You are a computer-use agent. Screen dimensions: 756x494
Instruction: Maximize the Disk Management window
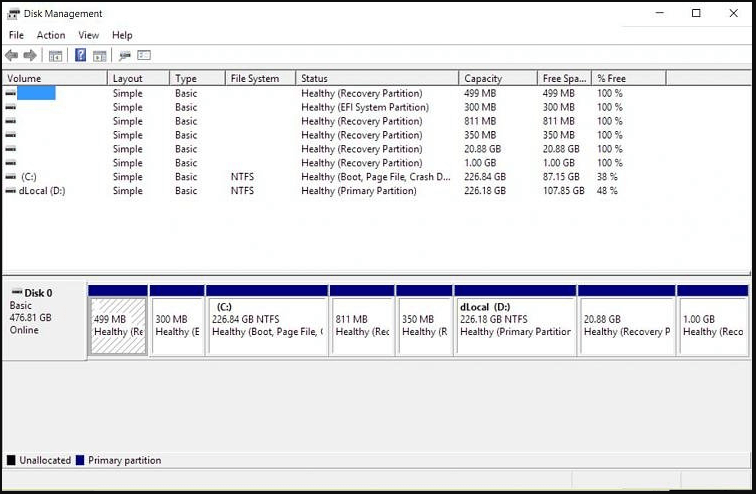coord(696,13)
